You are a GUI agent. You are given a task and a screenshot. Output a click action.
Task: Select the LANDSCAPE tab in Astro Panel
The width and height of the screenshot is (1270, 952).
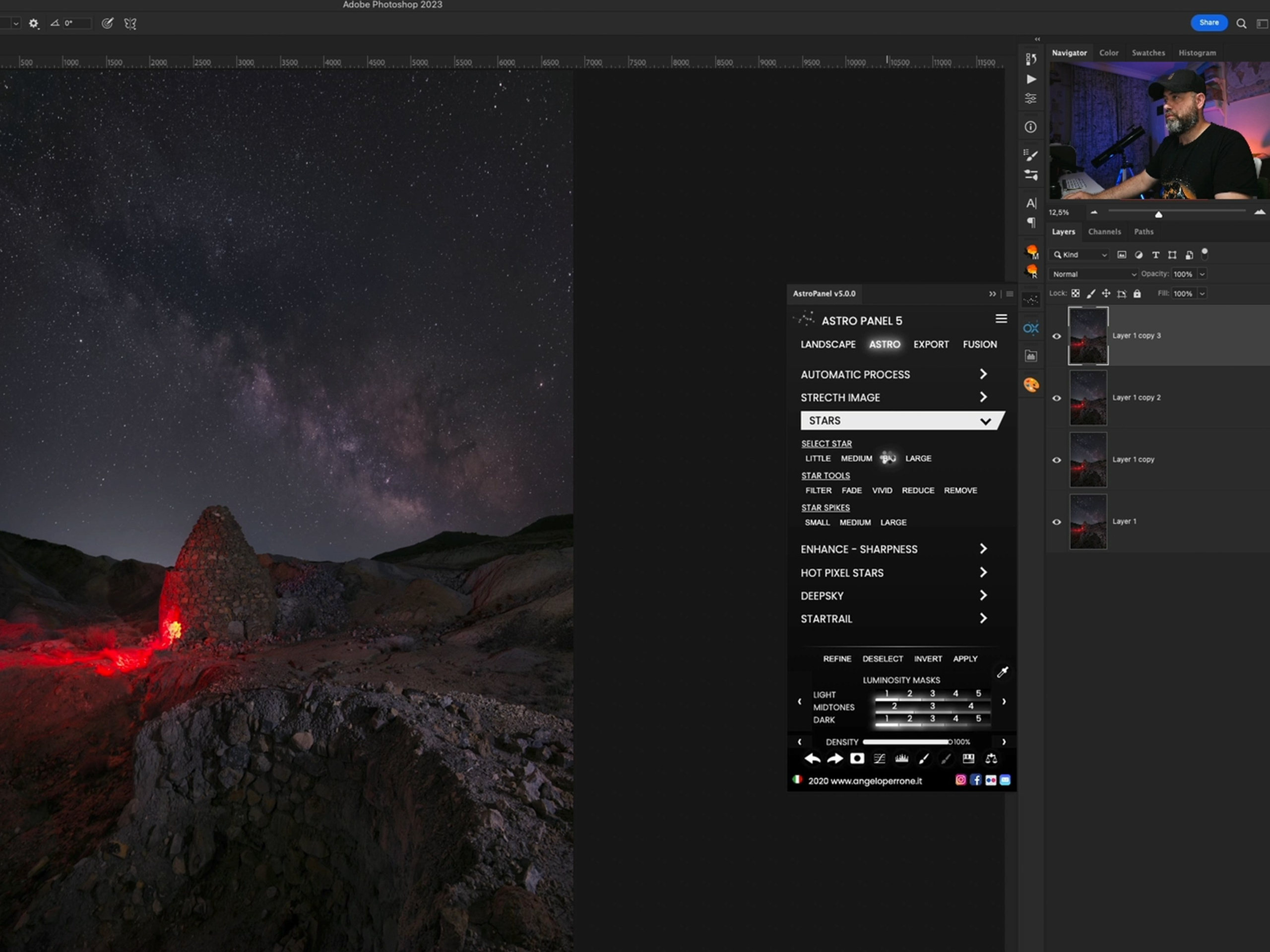pos(827,344)
